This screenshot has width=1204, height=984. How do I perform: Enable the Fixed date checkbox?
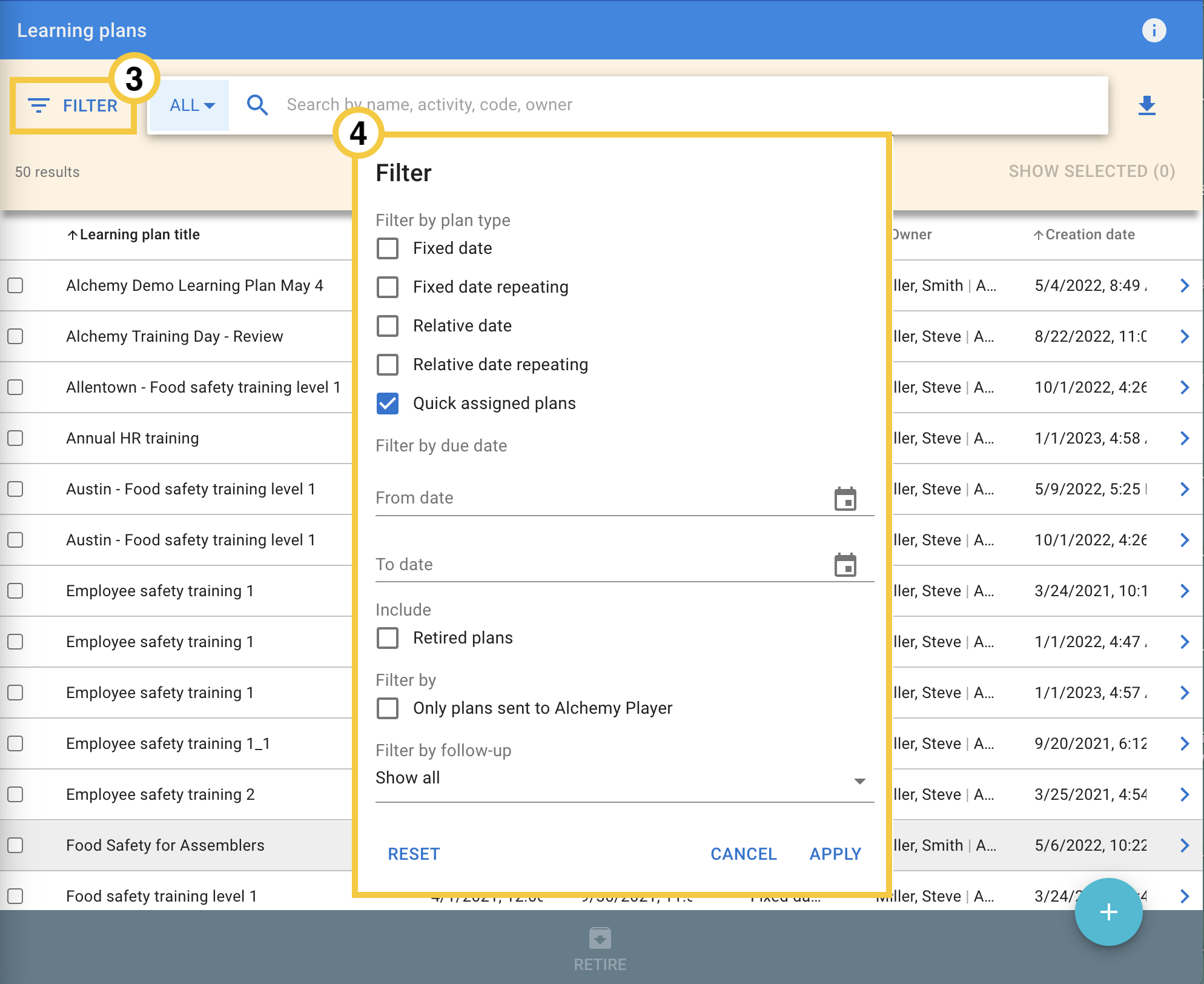388,248
